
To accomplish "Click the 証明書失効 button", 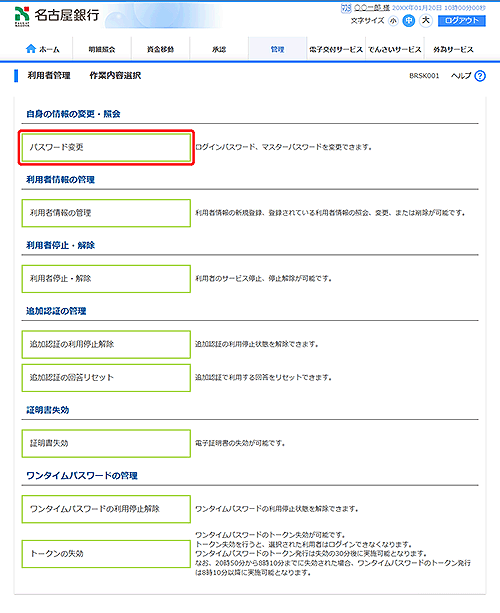I will tap(106, 443).
